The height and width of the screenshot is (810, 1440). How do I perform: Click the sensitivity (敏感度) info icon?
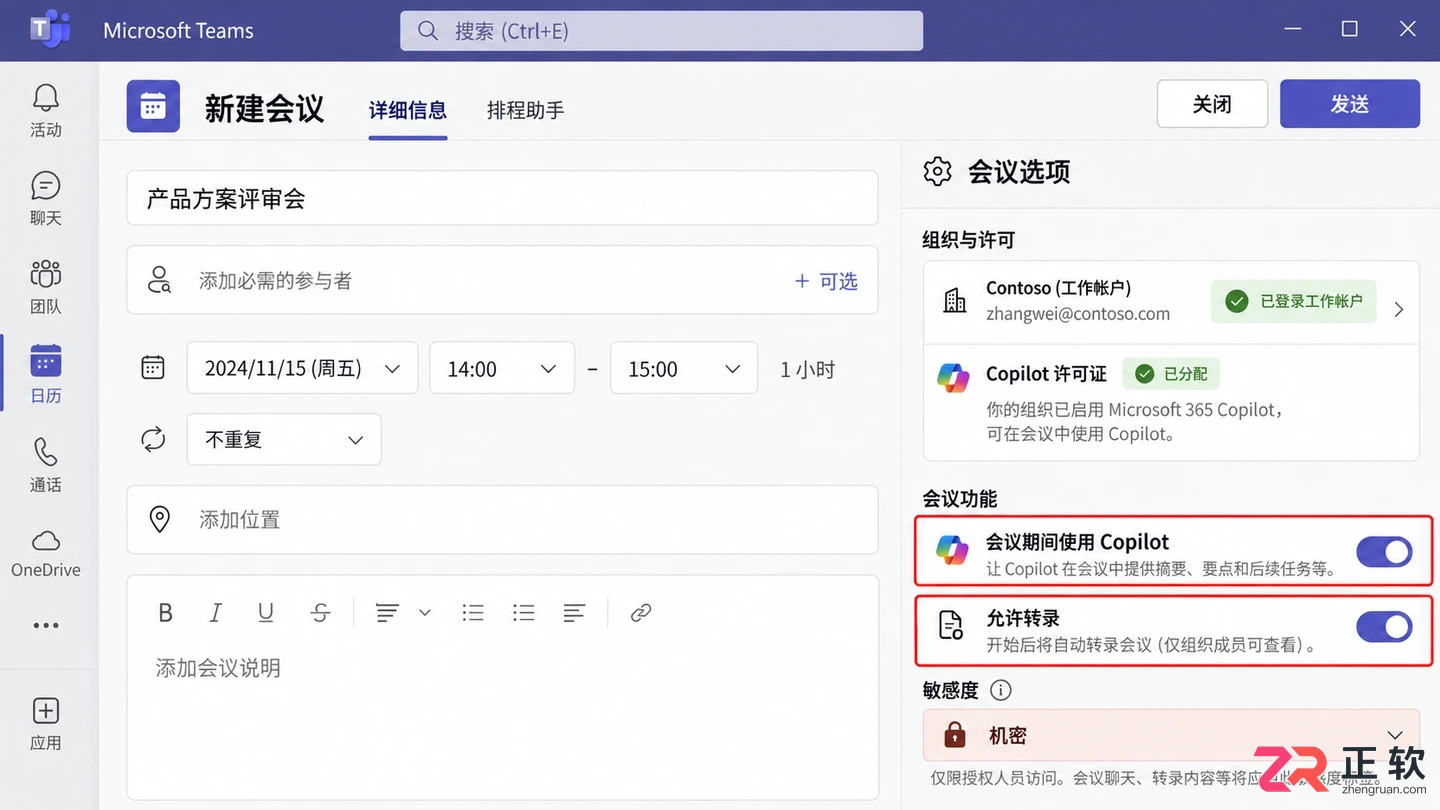pyautogui.click(x=1000, y=690)
